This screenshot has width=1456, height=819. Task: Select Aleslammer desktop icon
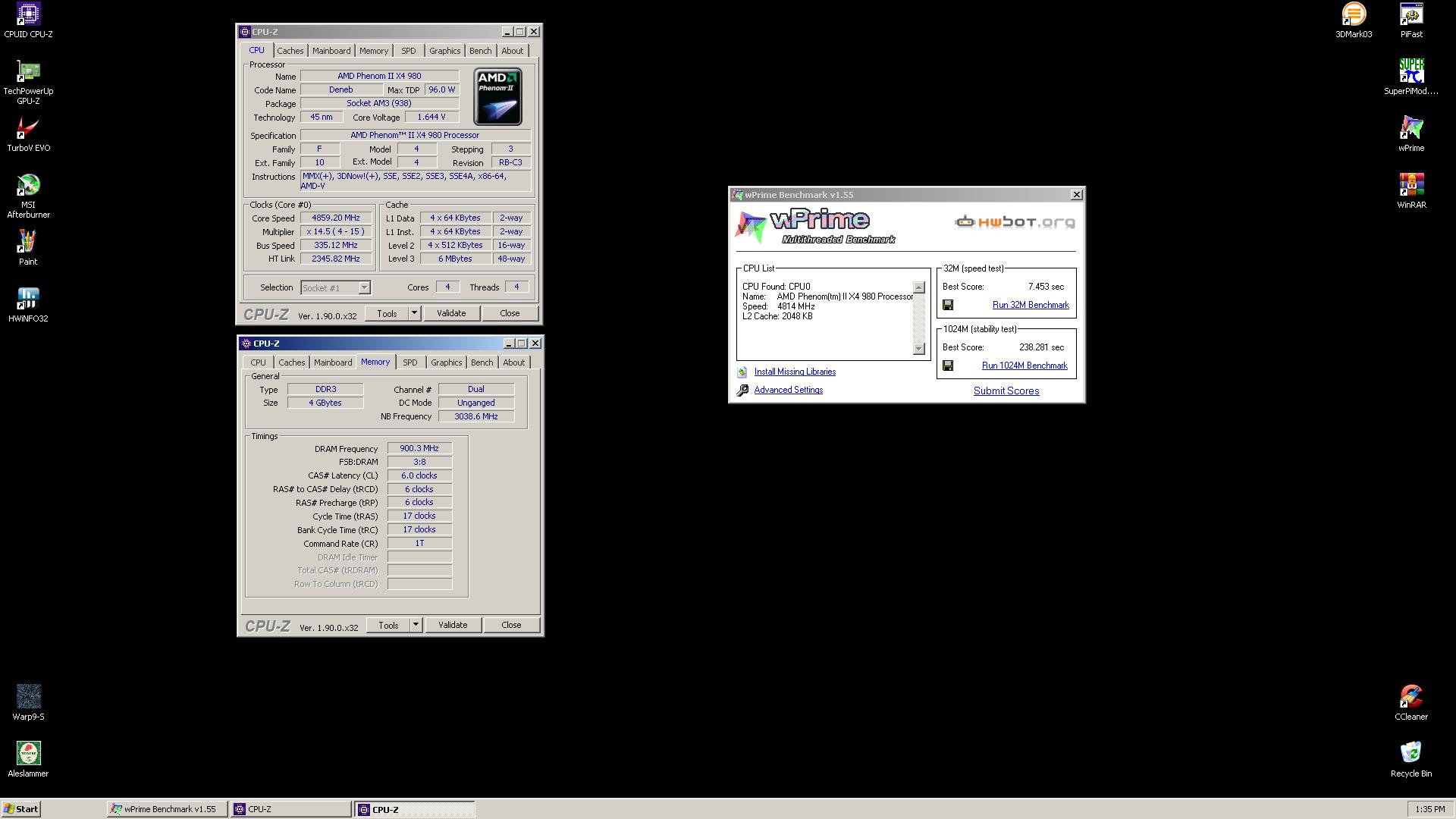coord(28,760)
